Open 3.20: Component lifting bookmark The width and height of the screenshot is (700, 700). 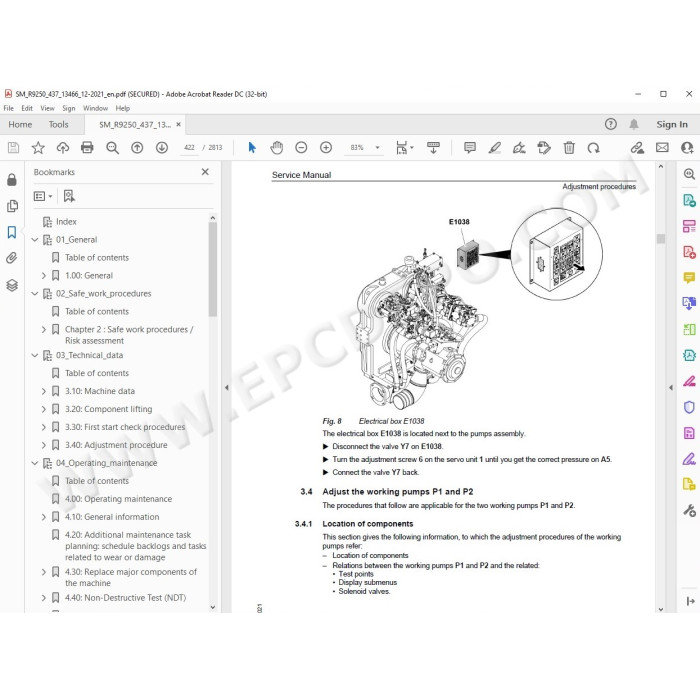point(108,409)
